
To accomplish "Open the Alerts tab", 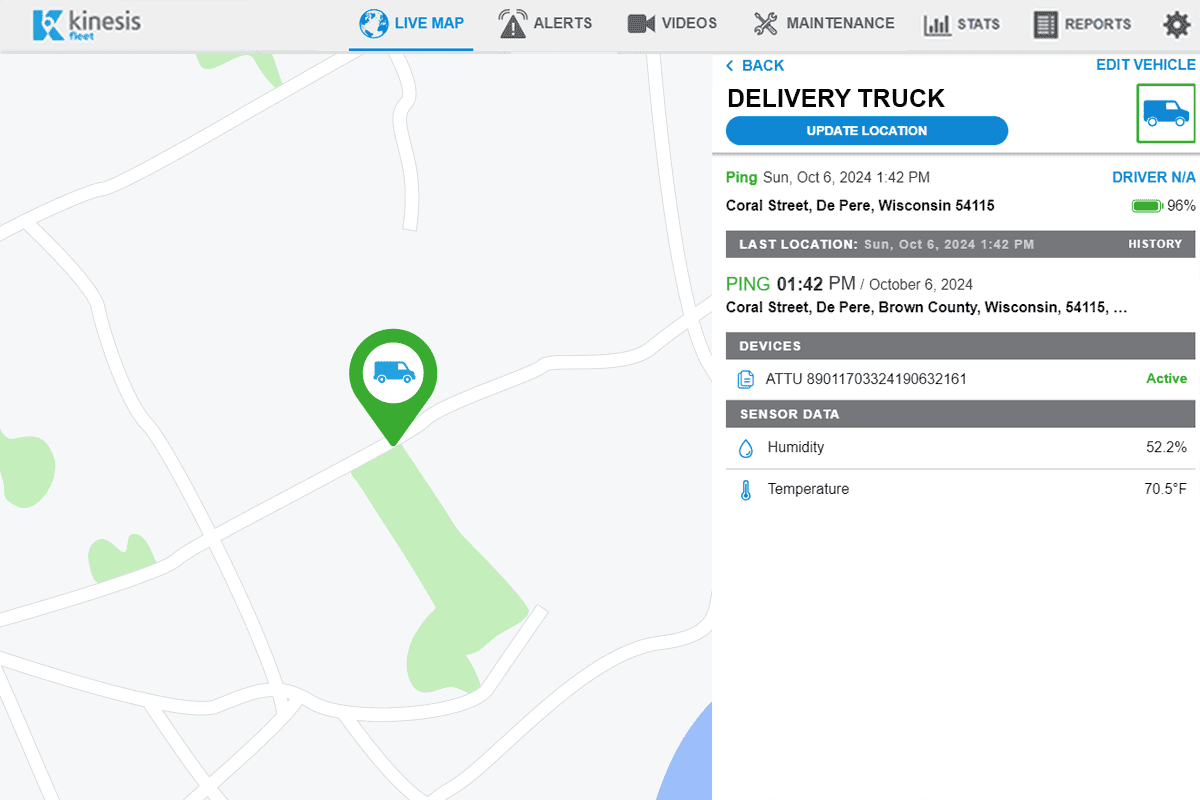I will [545, 24].
